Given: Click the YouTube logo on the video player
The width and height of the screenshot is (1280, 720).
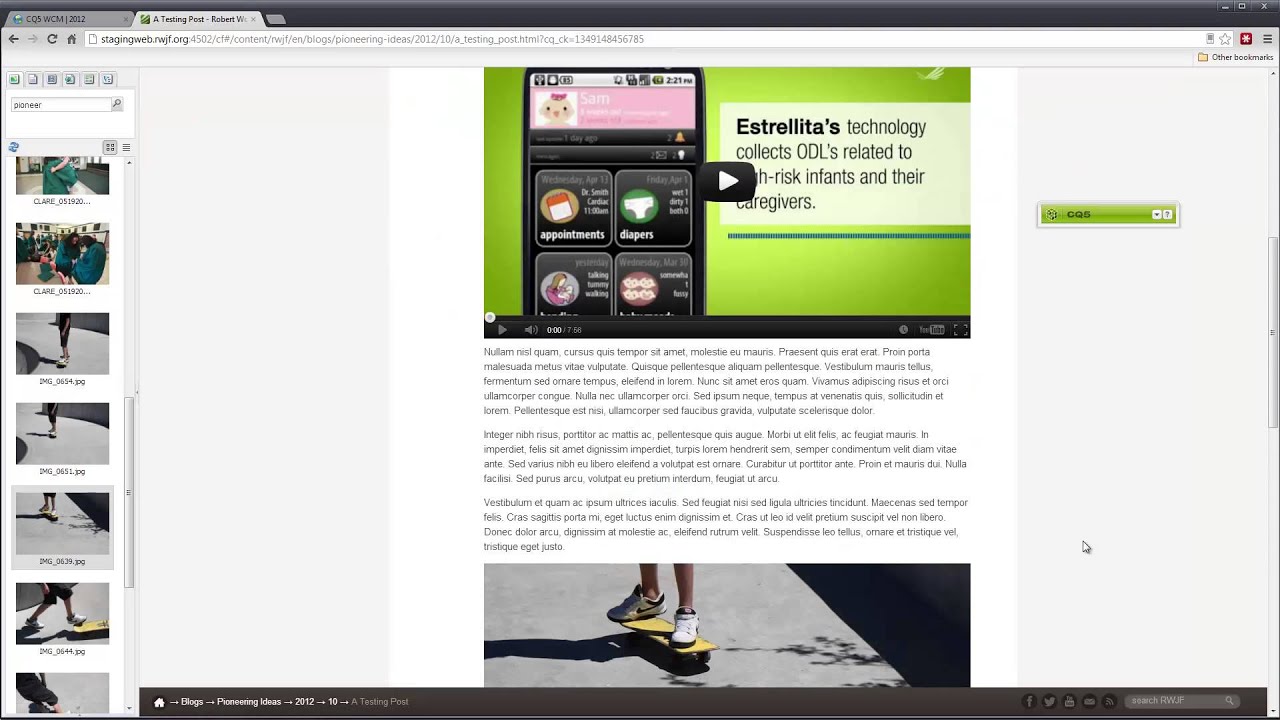Looking at the screenshot, I should (x=932, y=330).
